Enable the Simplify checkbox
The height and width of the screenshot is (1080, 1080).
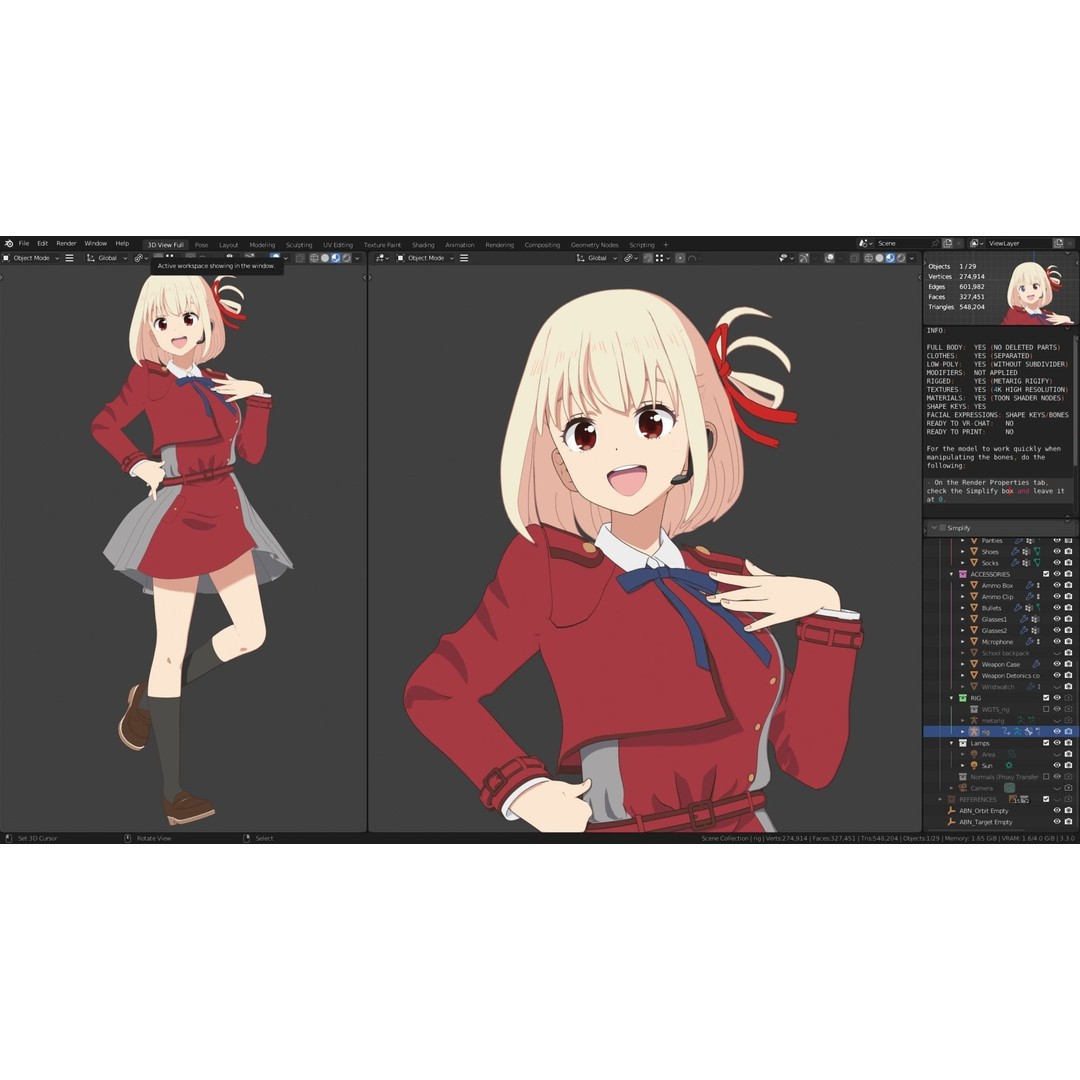(x=942, y=528)
